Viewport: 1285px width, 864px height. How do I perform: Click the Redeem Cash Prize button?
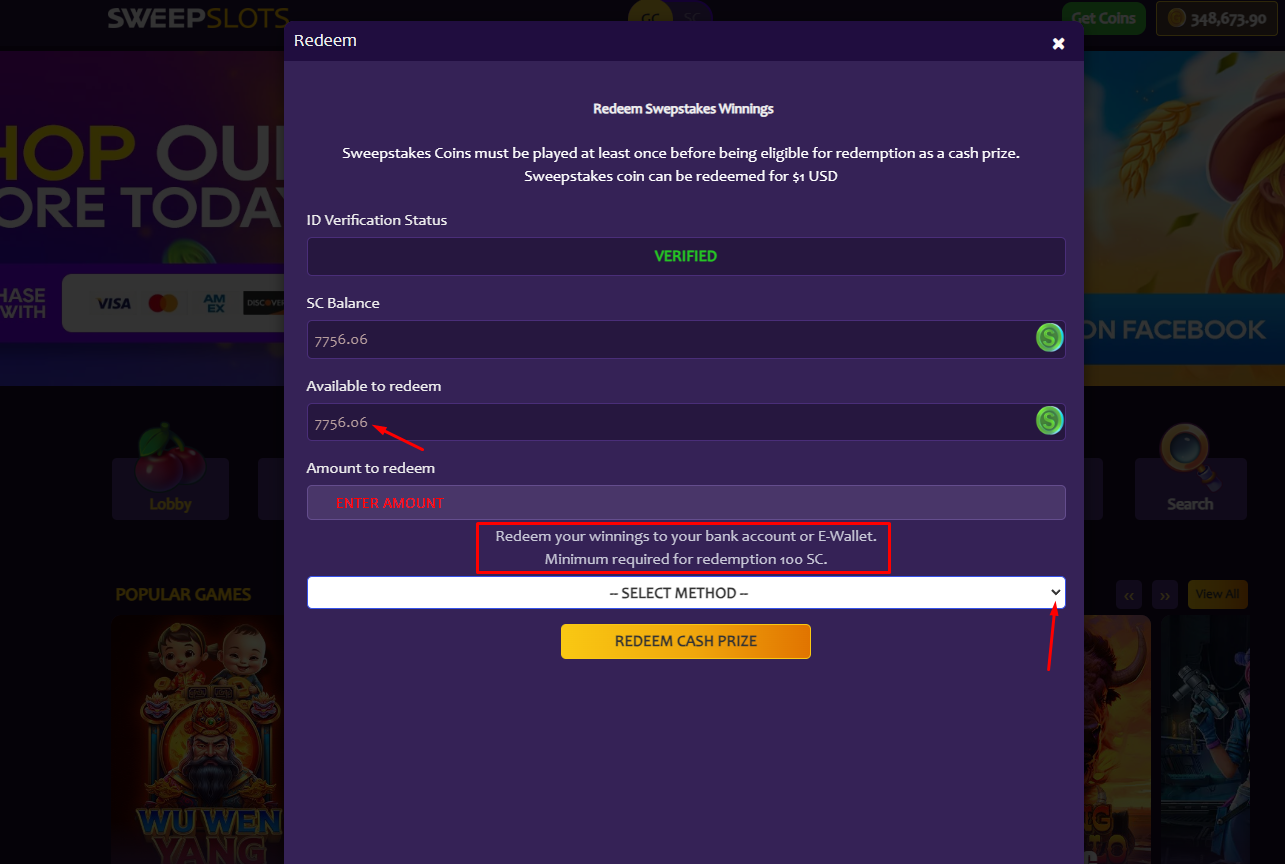[x=686, y=641]
